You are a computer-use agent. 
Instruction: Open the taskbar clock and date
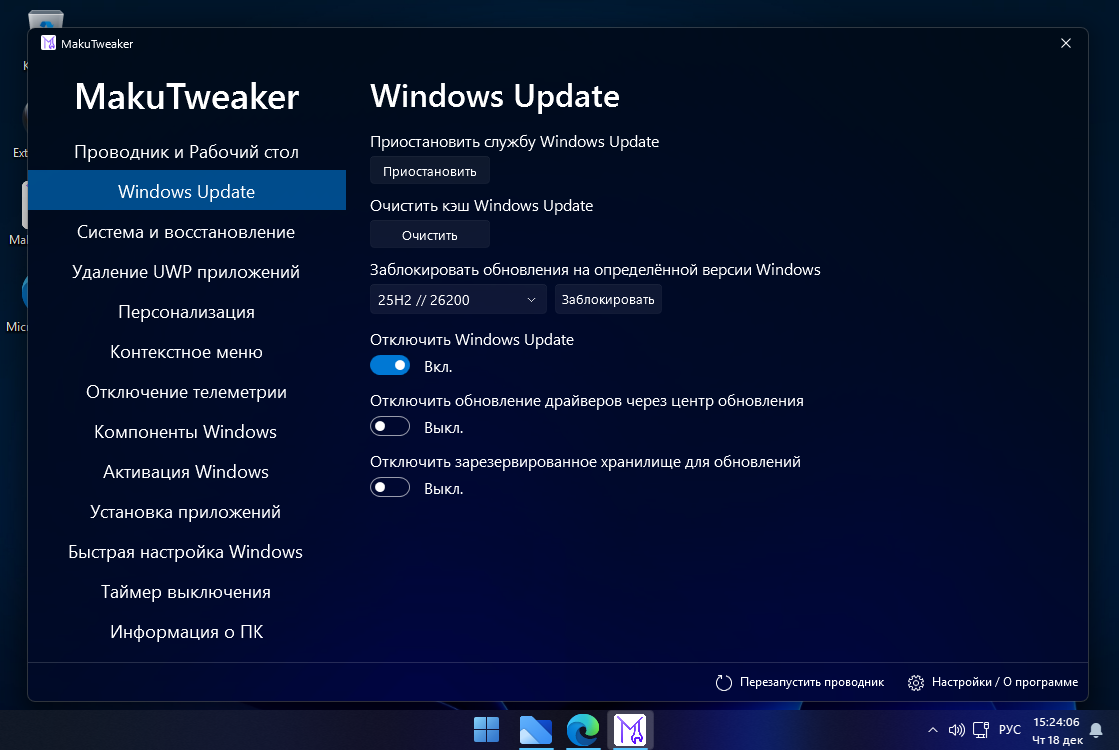click(1057, 731)
